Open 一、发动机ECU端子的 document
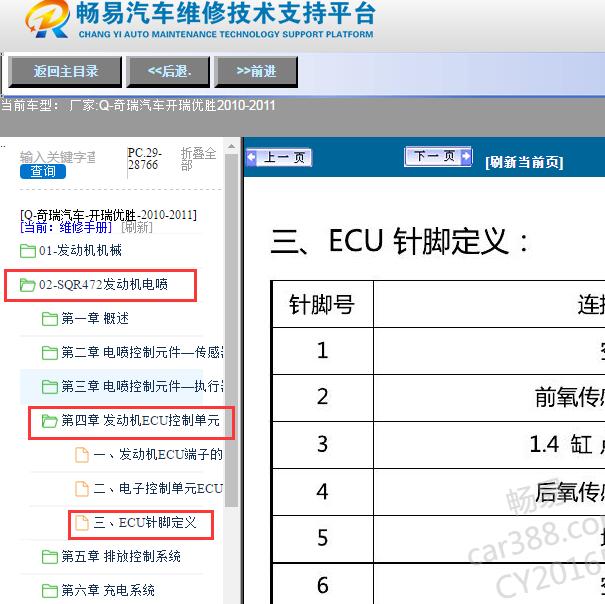The width and height of the screenshot is (605, 604). pos(158,455)
